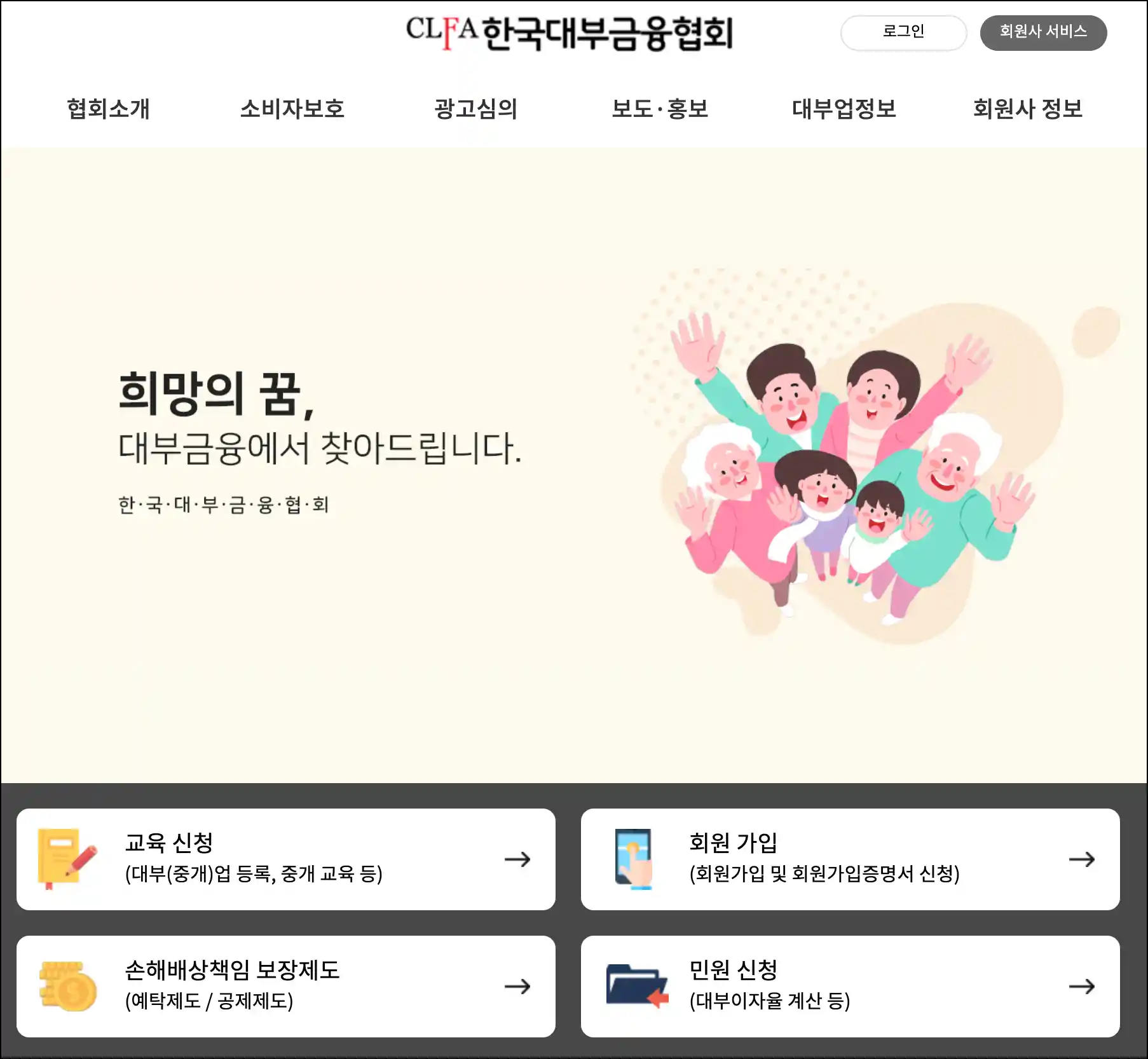
Task: Click the arrow on the 회원 가입 card
Action: pos(1082,859)
